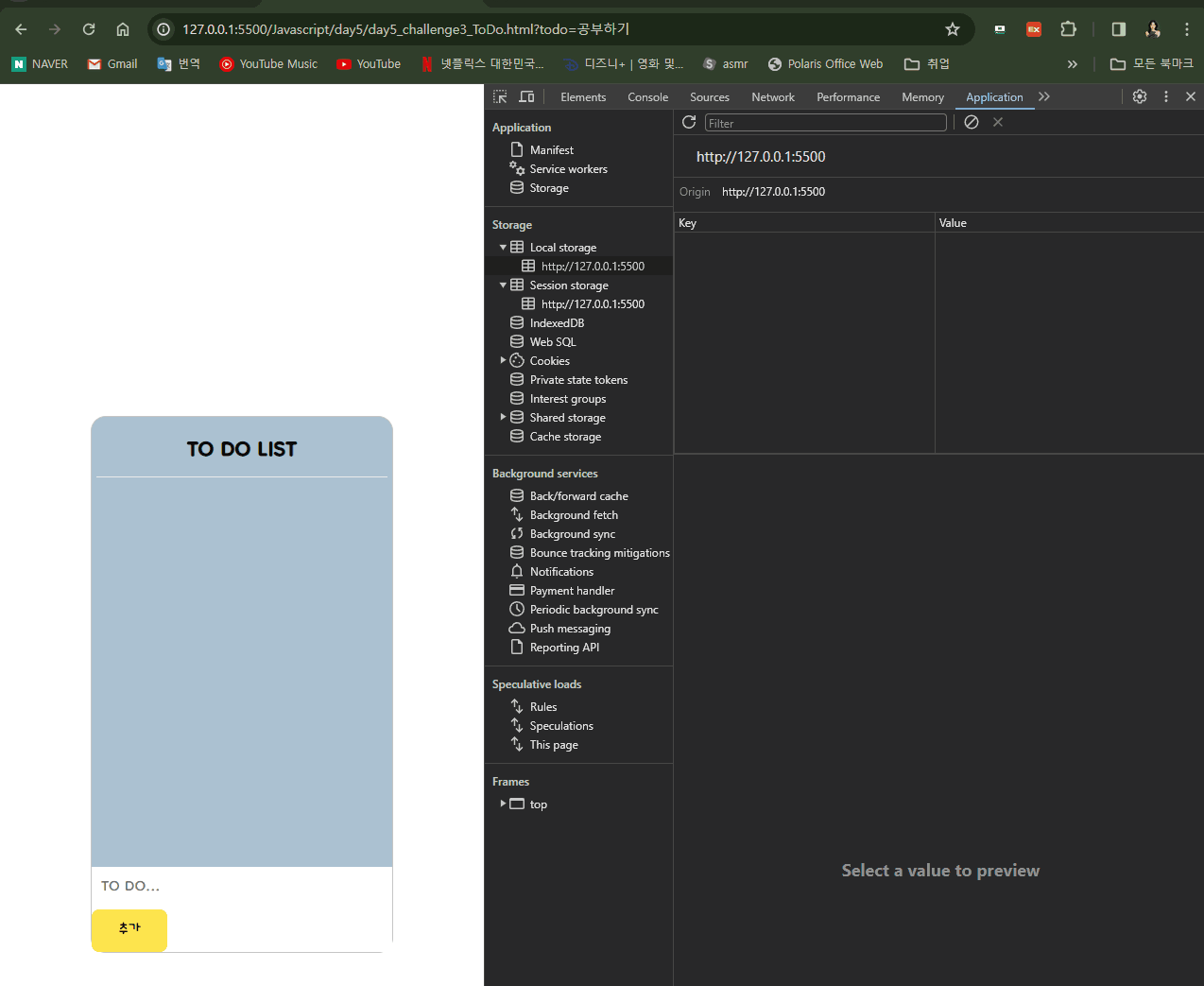Open Private state tokens

[578, 380]
